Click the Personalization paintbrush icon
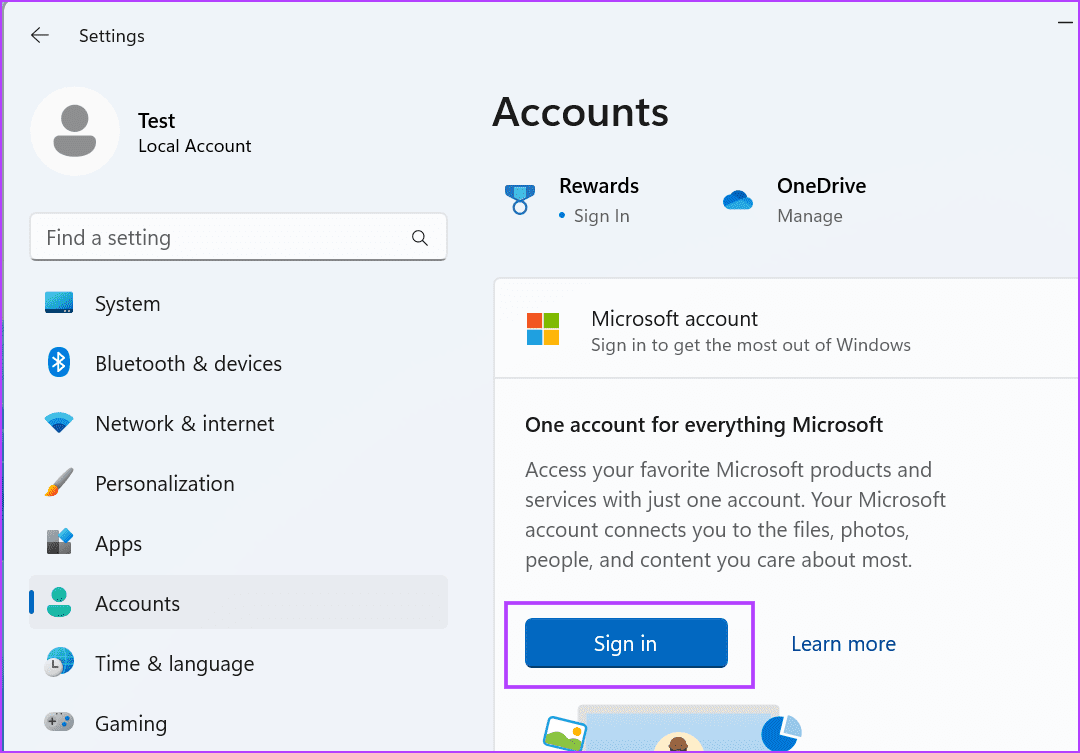This screenshot has height=753, width=1080. tap(59, 482)
